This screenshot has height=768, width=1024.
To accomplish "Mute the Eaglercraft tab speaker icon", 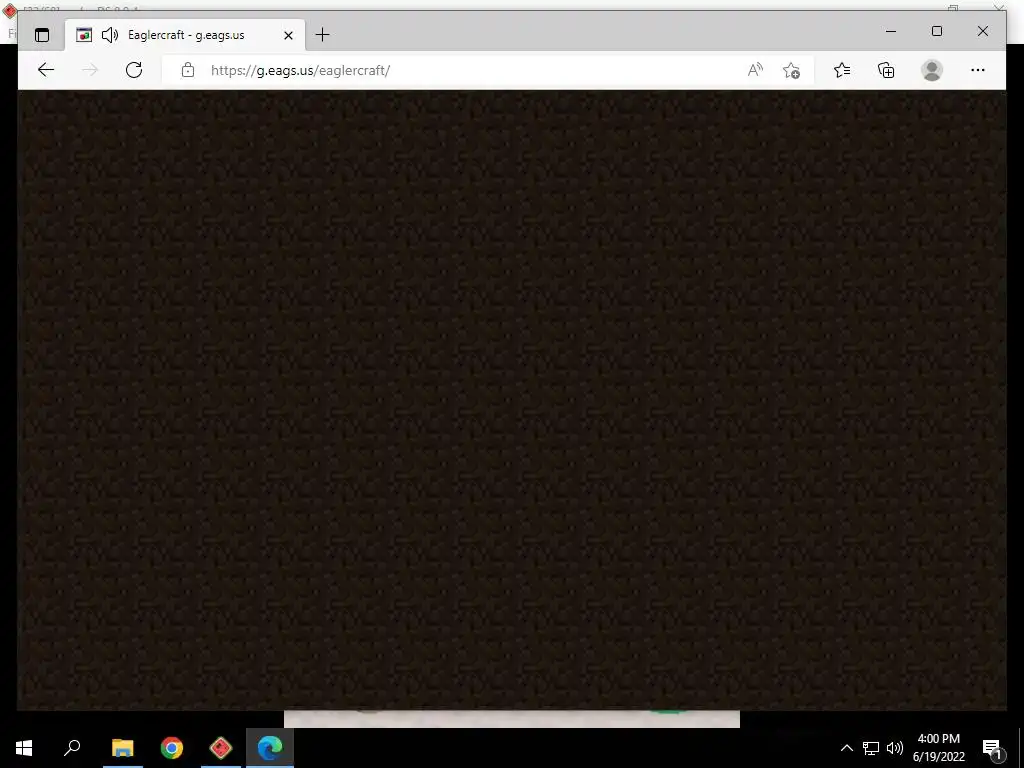I will click(110, 35).
